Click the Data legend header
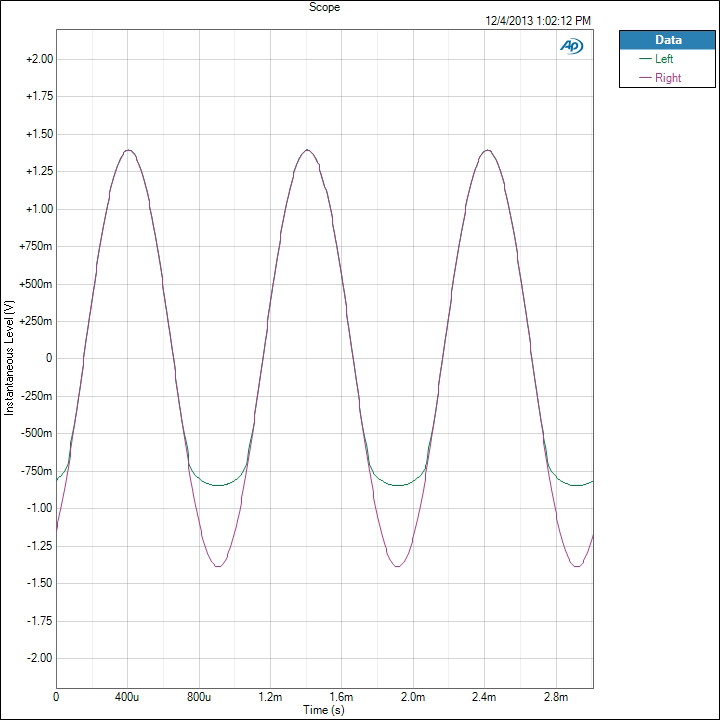Screen dimensions: 720x720 pos(667,40)
